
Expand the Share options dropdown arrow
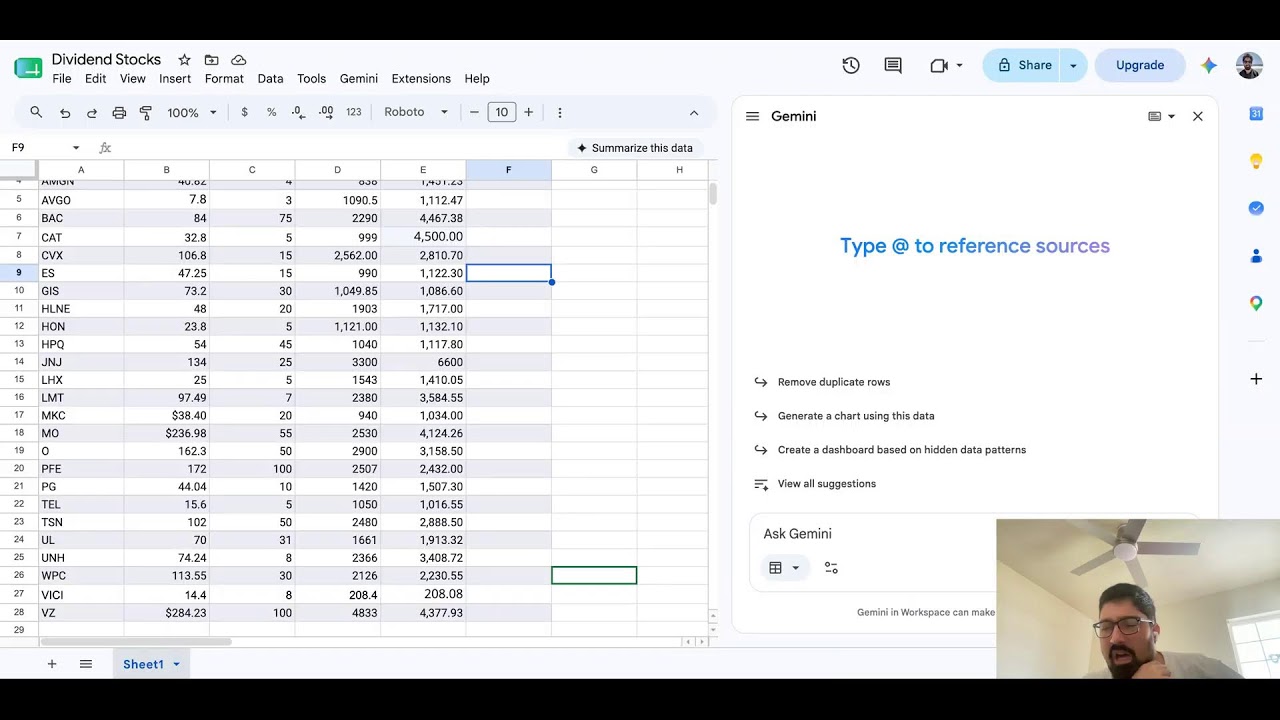(x=1073, y=65)
